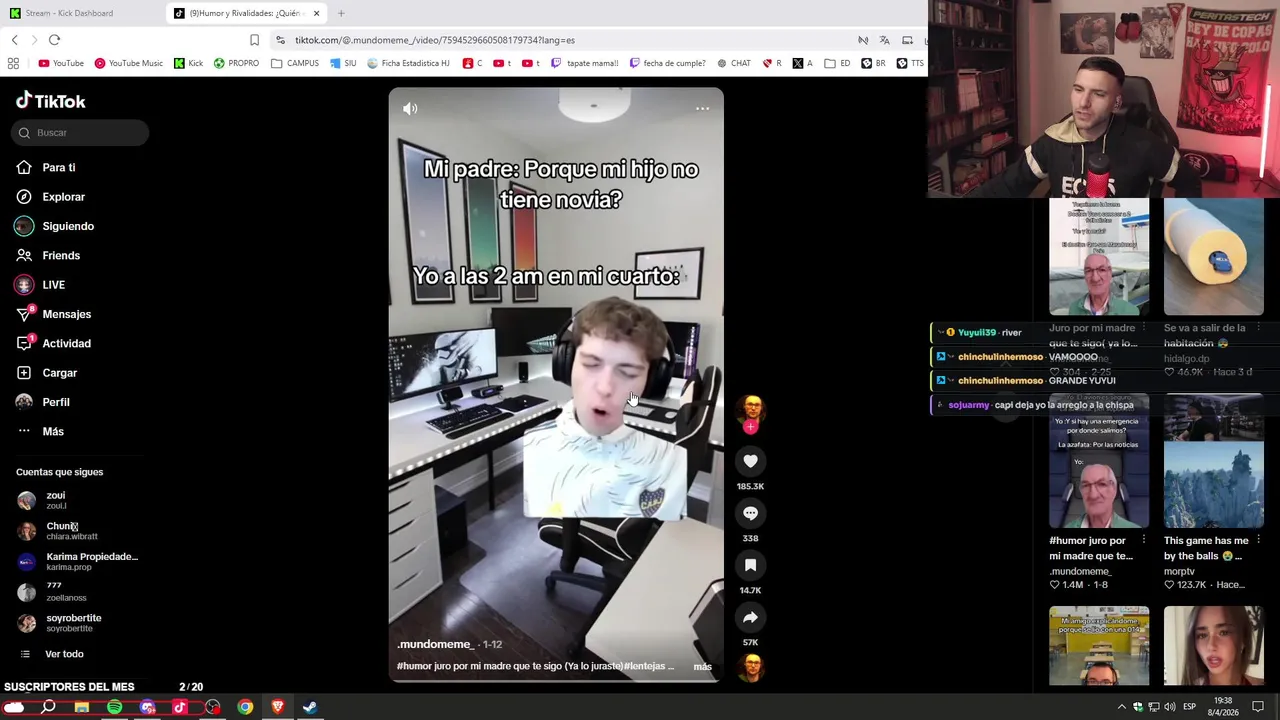
Task: Open the browser apps grid icon
Action: pyautogui.click(x=13, y=63)
